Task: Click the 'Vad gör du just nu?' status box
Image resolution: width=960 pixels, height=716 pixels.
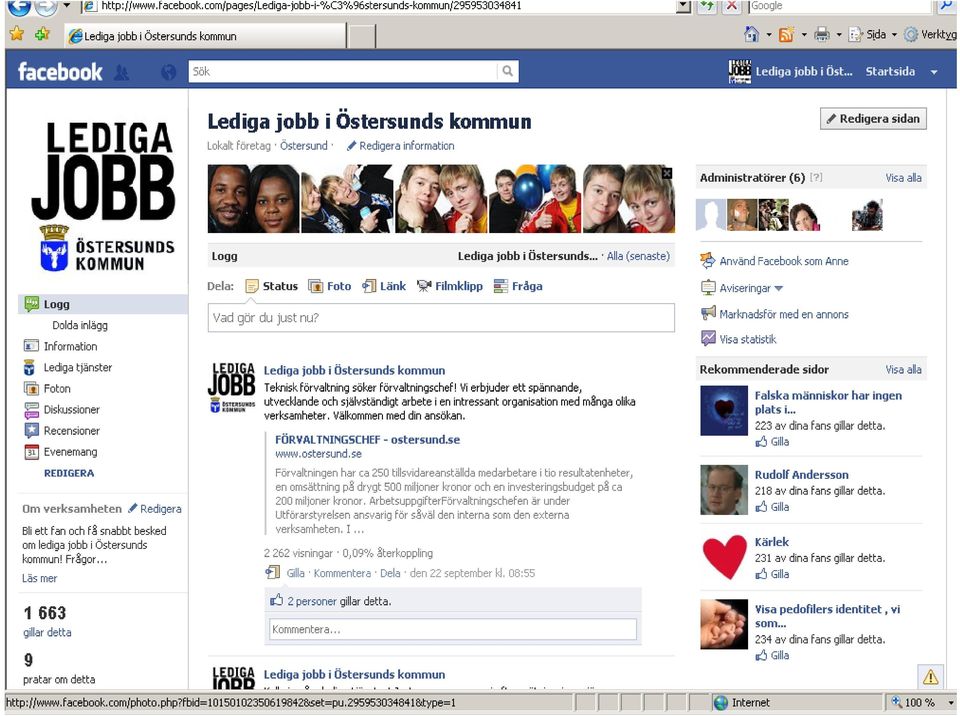Action: point(441,318)
